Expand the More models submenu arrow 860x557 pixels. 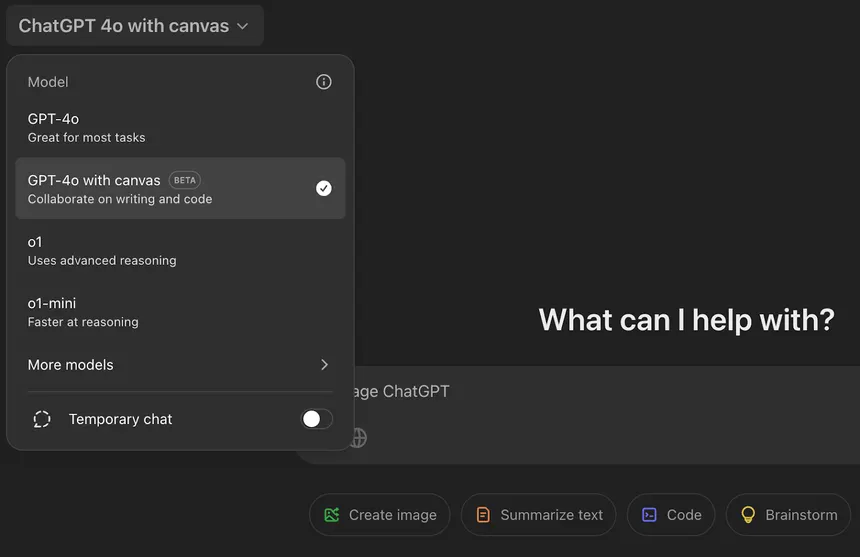(x=324, y=365)
